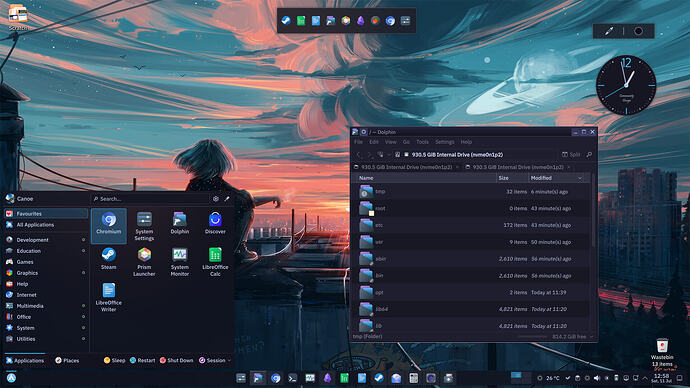Click the Sleep button

114,360
